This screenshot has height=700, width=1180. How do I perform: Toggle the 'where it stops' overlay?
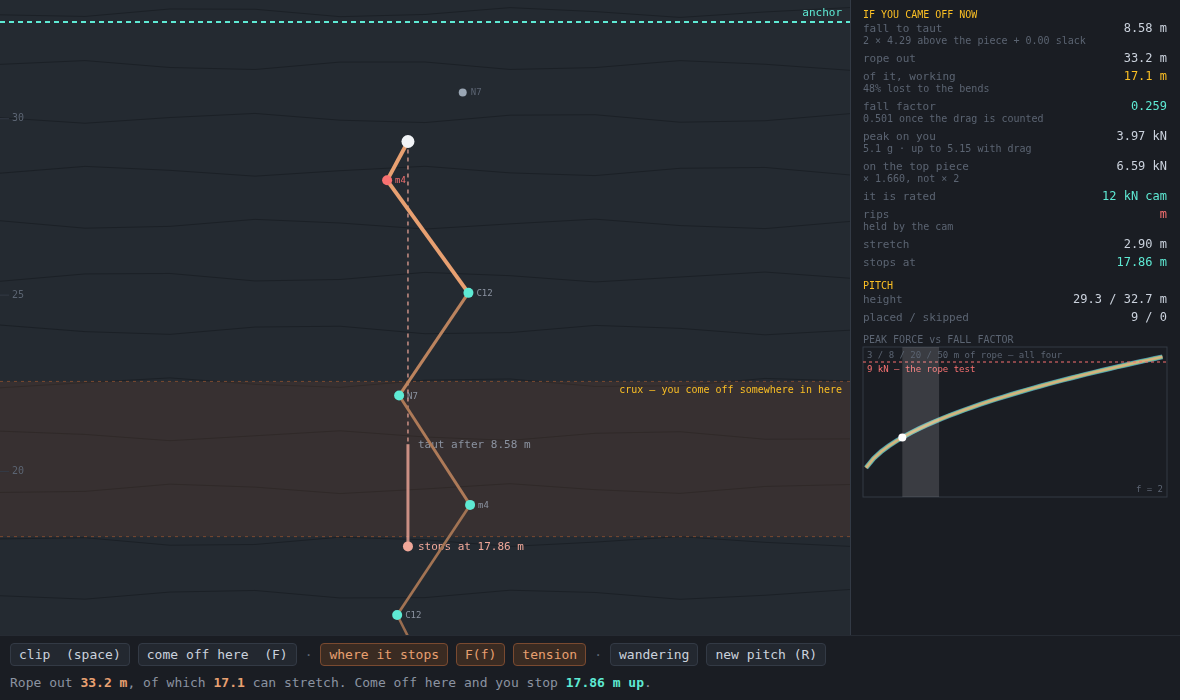384,655
